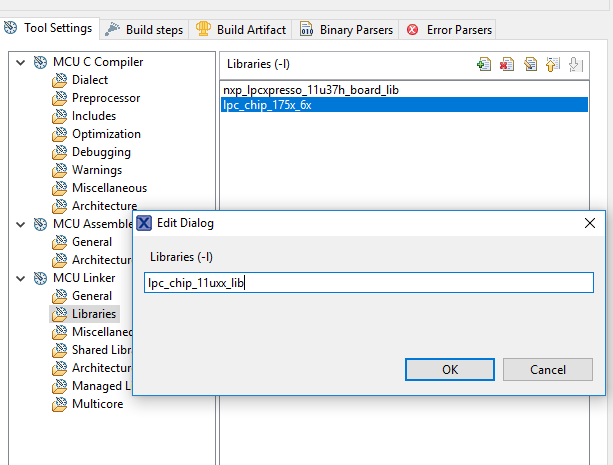Select Miscellaneous under MCU C Compiler

click(109, 188)
